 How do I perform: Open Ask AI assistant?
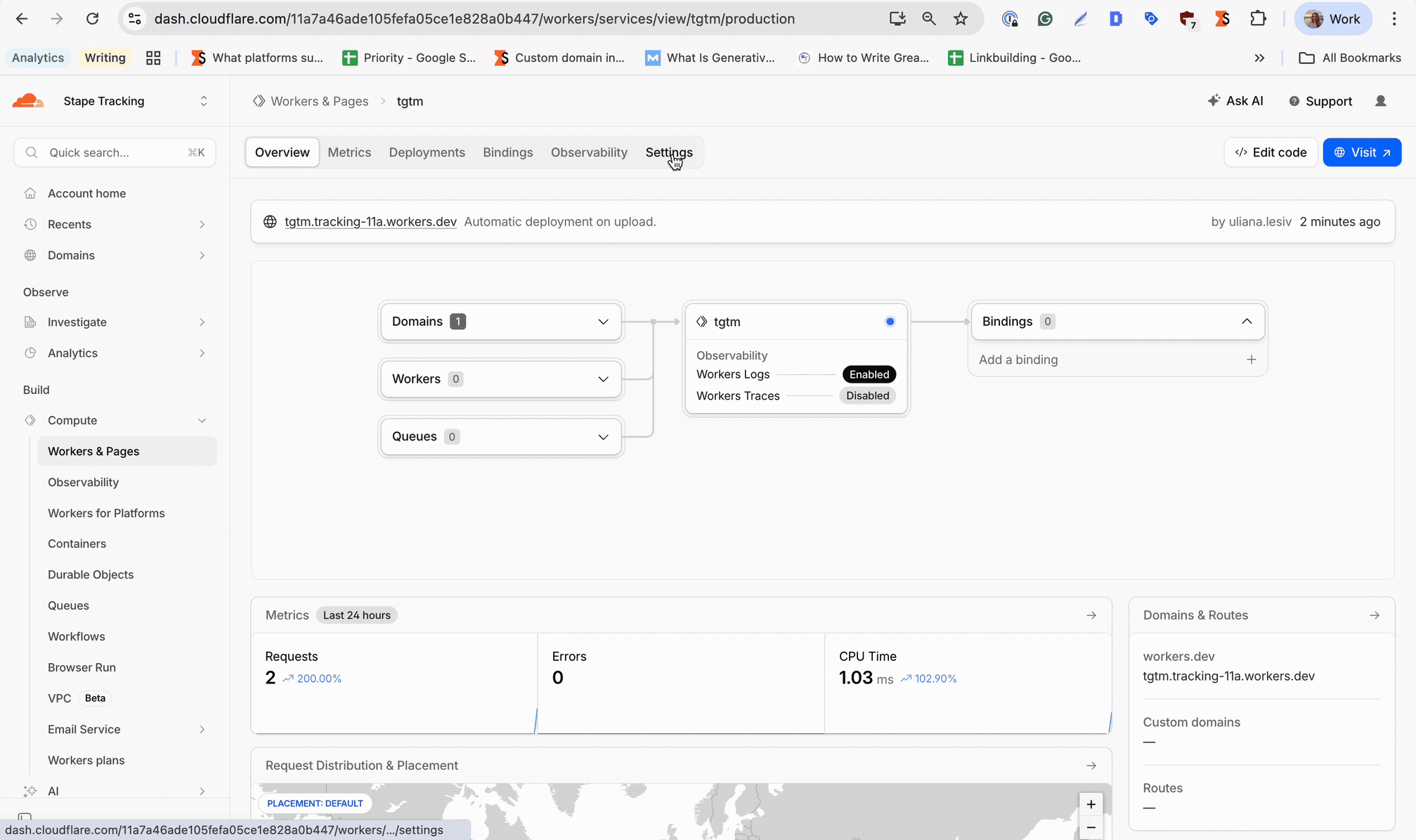coord(1235,101)
